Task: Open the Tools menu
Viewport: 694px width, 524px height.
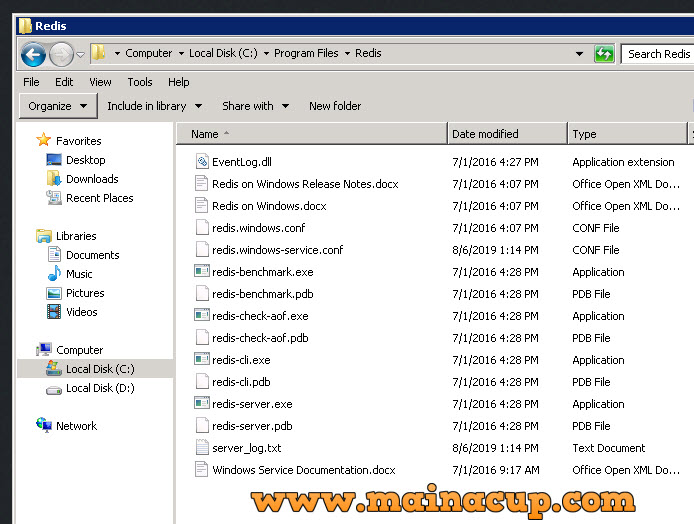Action: coord(140,82)
